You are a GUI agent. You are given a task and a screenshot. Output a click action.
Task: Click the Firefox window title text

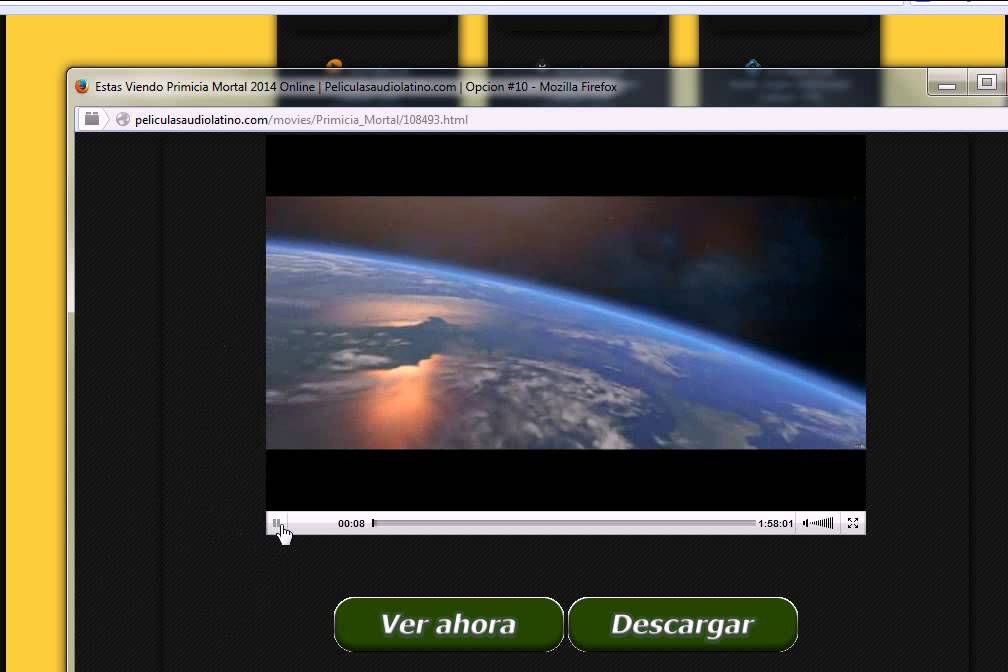coord(356,87)
